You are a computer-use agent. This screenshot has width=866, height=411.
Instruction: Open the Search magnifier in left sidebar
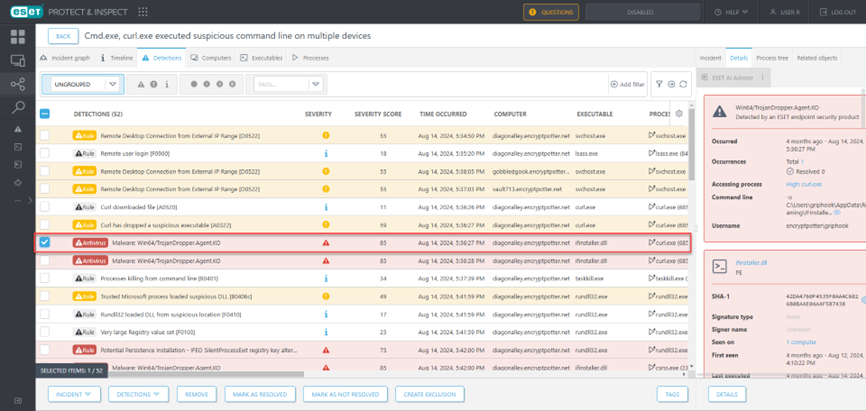click(18, 107)
